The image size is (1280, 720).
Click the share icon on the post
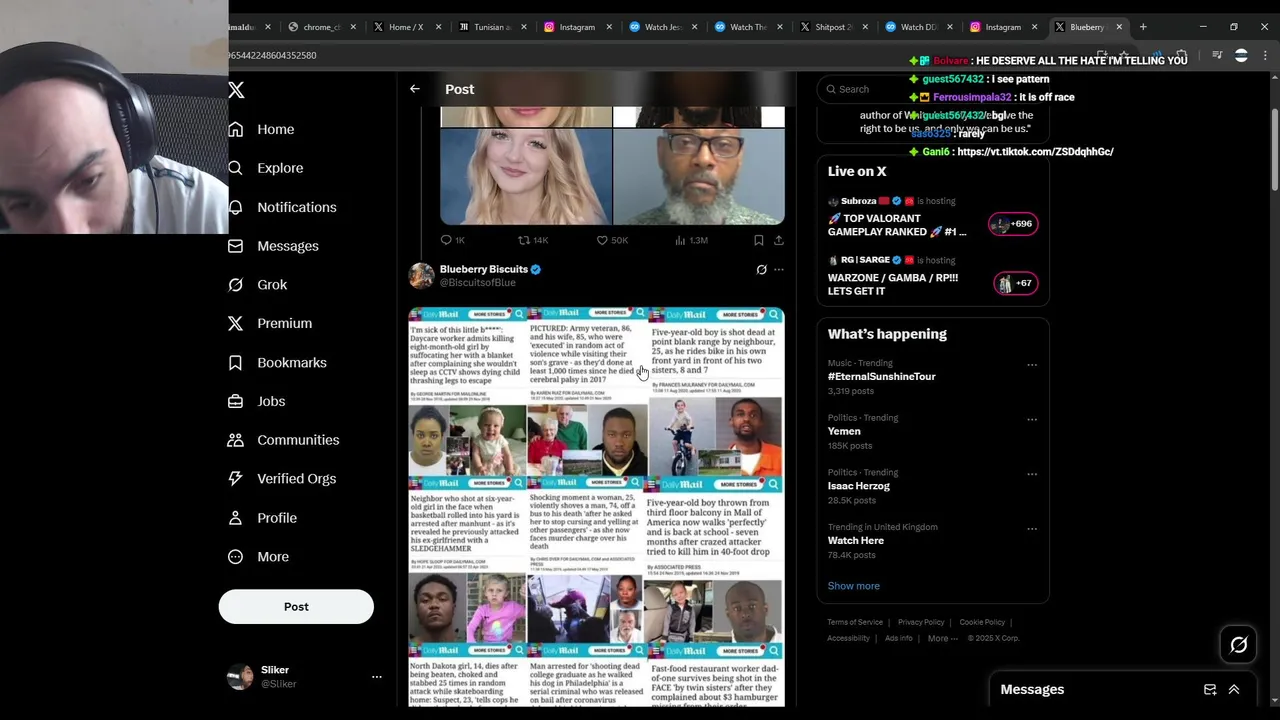[x=778, y=240]
